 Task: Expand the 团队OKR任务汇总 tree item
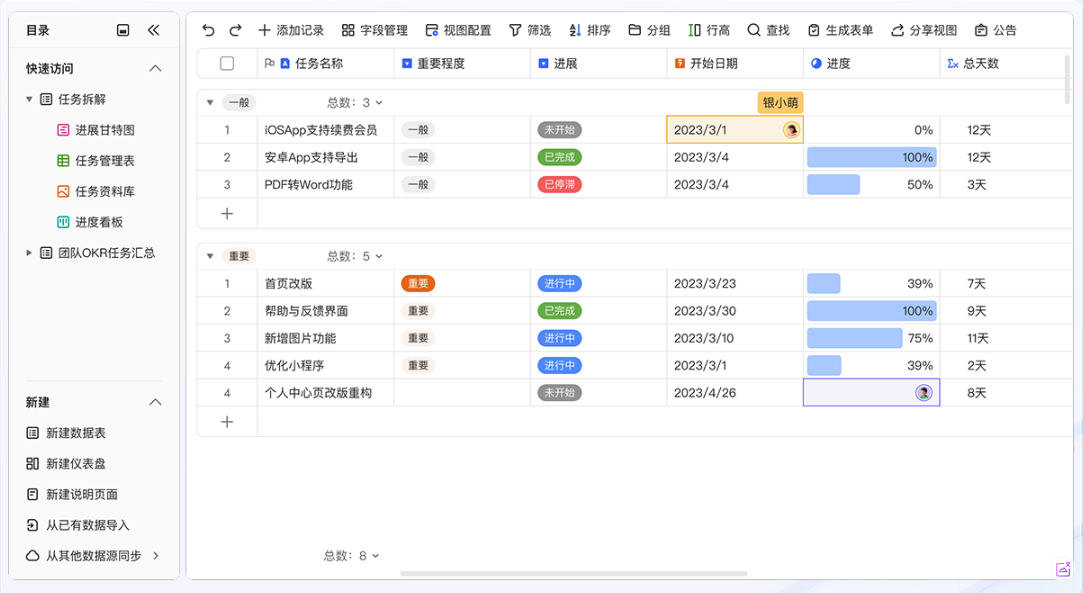[29, 253]
